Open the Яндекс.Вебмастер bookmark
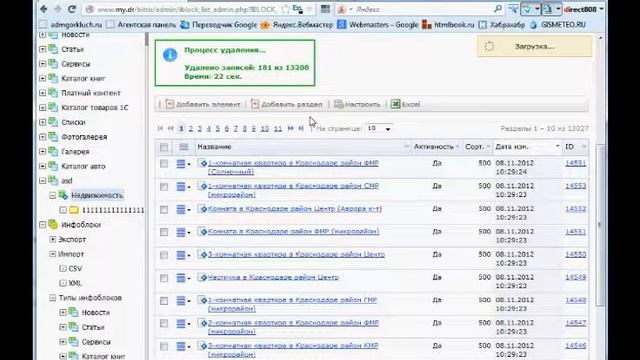This screenshot has height=360, width=640. pyautogui.click(x=297, y=25)
